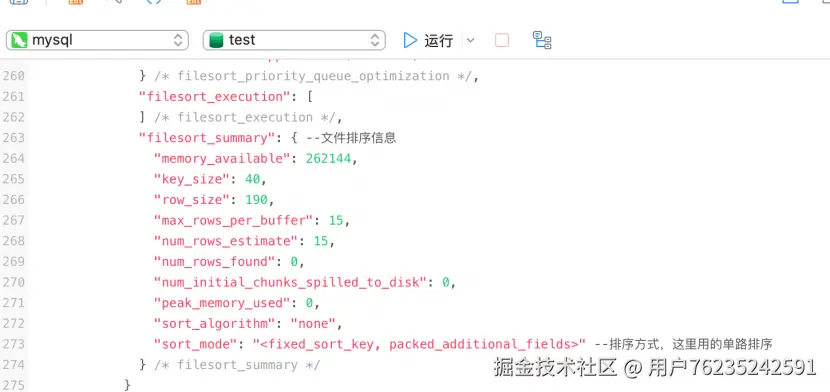Click the filesort_priority_queue_optimization comment
The image size is (830, 392).
[313, 76]
